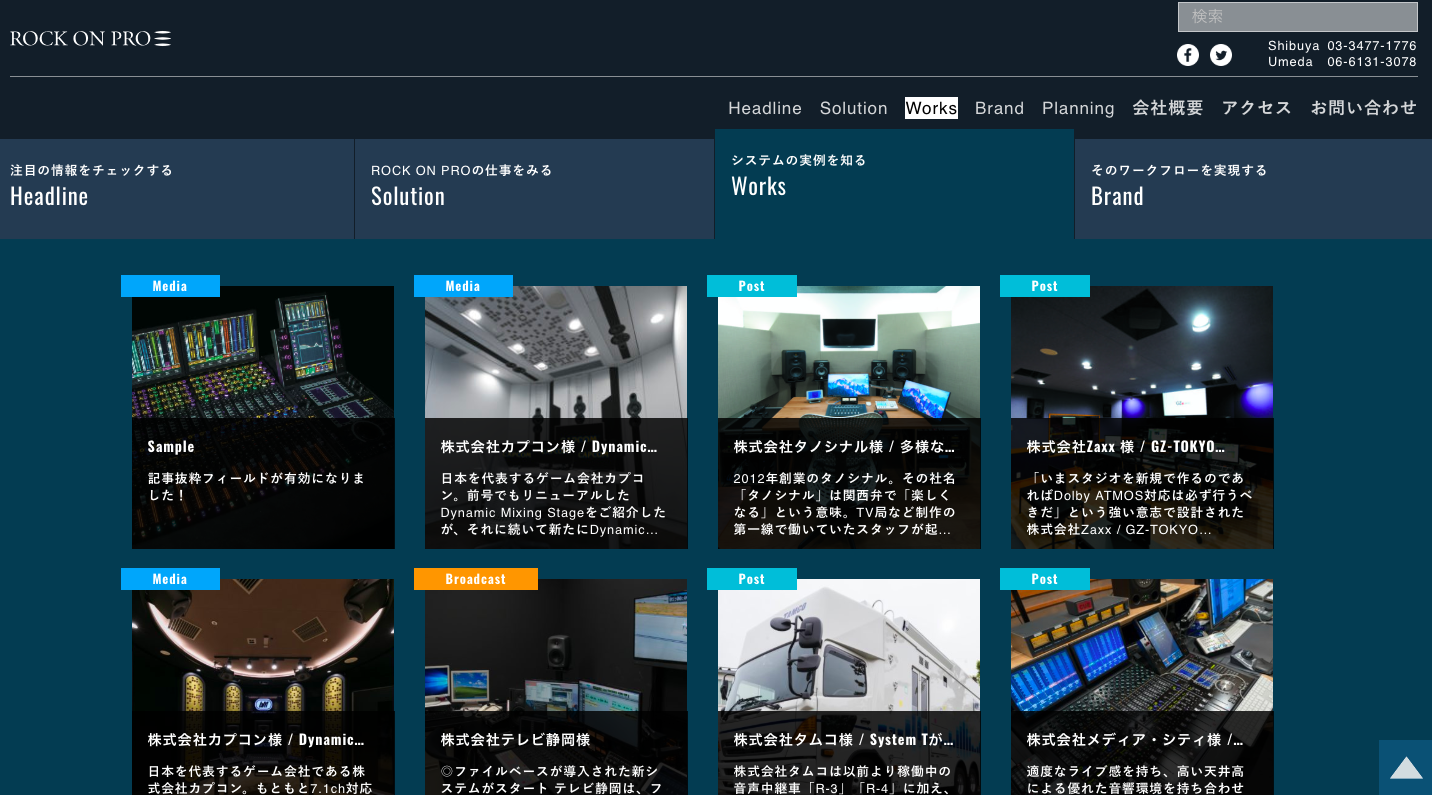Click into the 検索 search field
Image resolution: width=1432 pixels, height=795 pixels.
[1298, 17]
